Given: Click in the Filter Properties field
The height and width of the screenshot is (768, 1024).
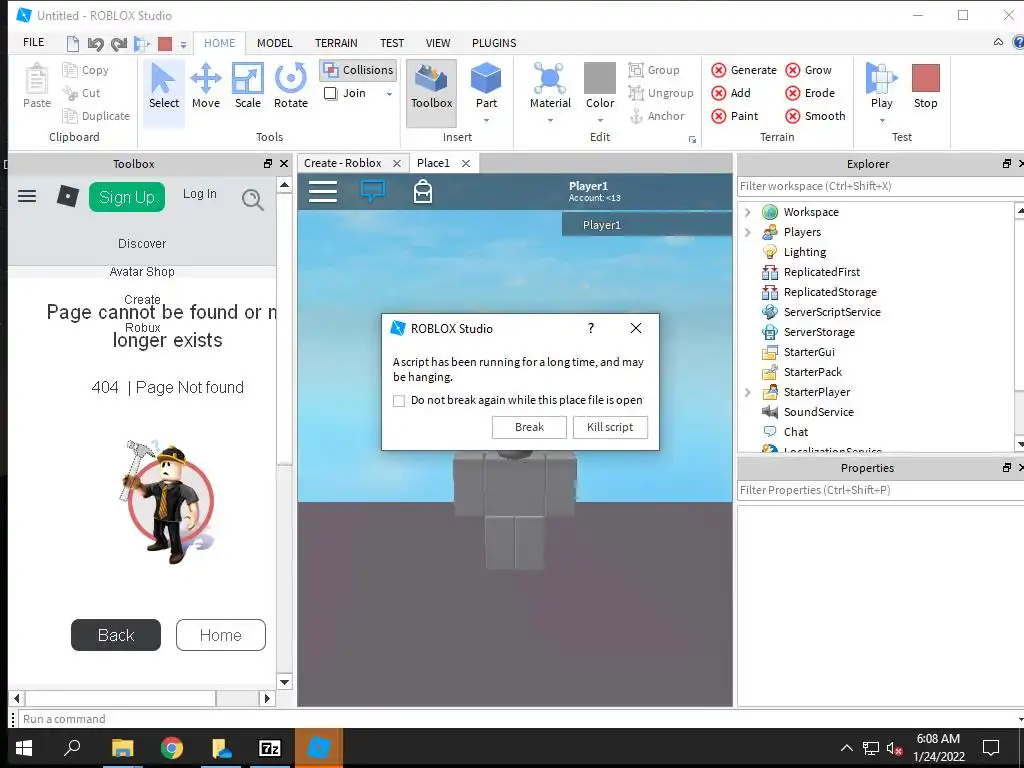Looking at the screenshot, I should (x=880, y=490).
